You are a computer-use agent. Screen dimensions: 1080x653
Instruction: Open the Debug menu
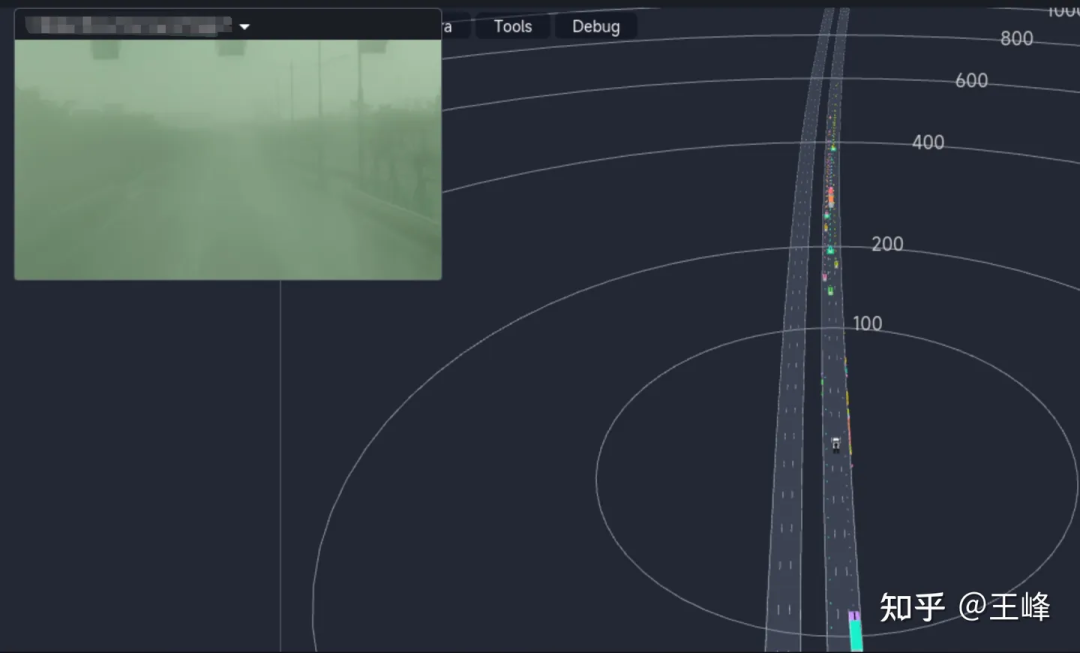point(595,26)
